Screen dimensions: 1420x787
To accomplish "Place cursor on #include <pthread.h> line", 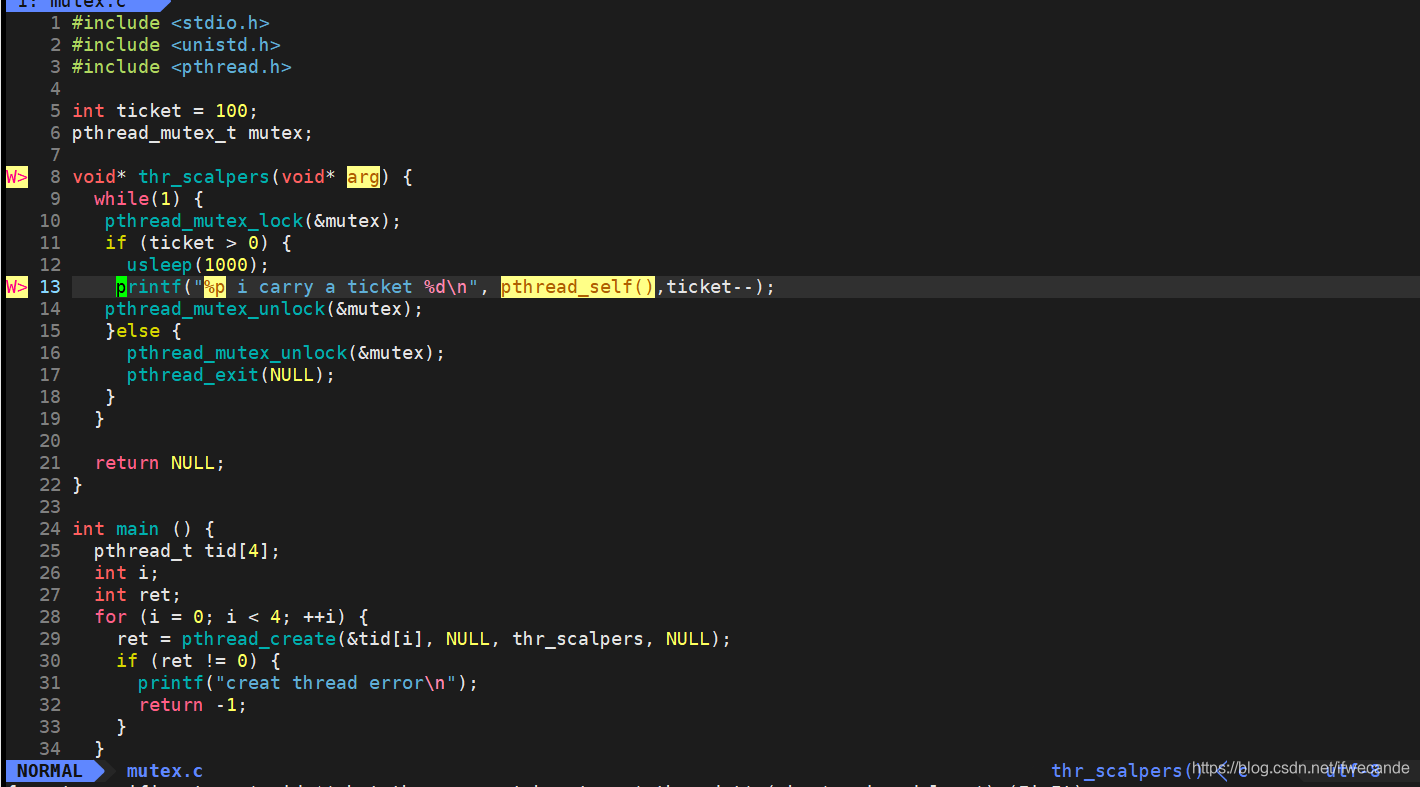I will pyautogui.click(x=181, y=67).
